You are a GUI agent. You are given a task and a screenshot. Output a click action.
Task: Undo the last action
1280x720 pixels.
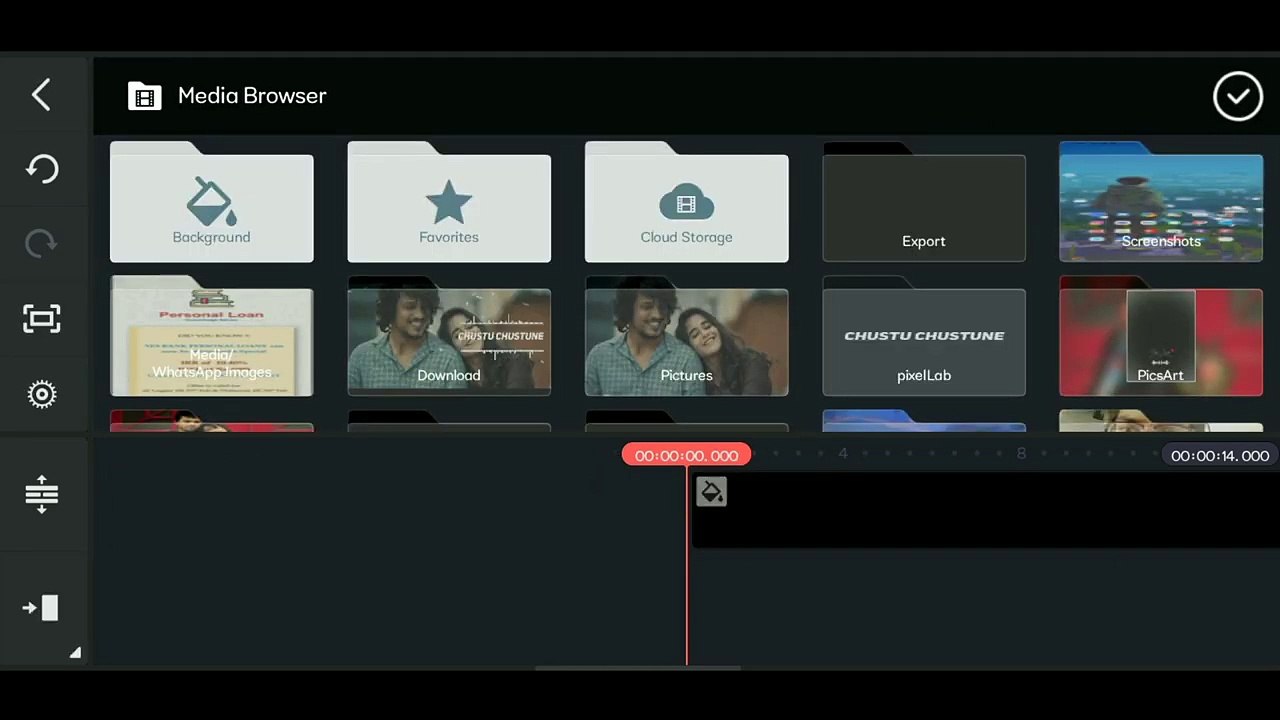coord(42,168)
